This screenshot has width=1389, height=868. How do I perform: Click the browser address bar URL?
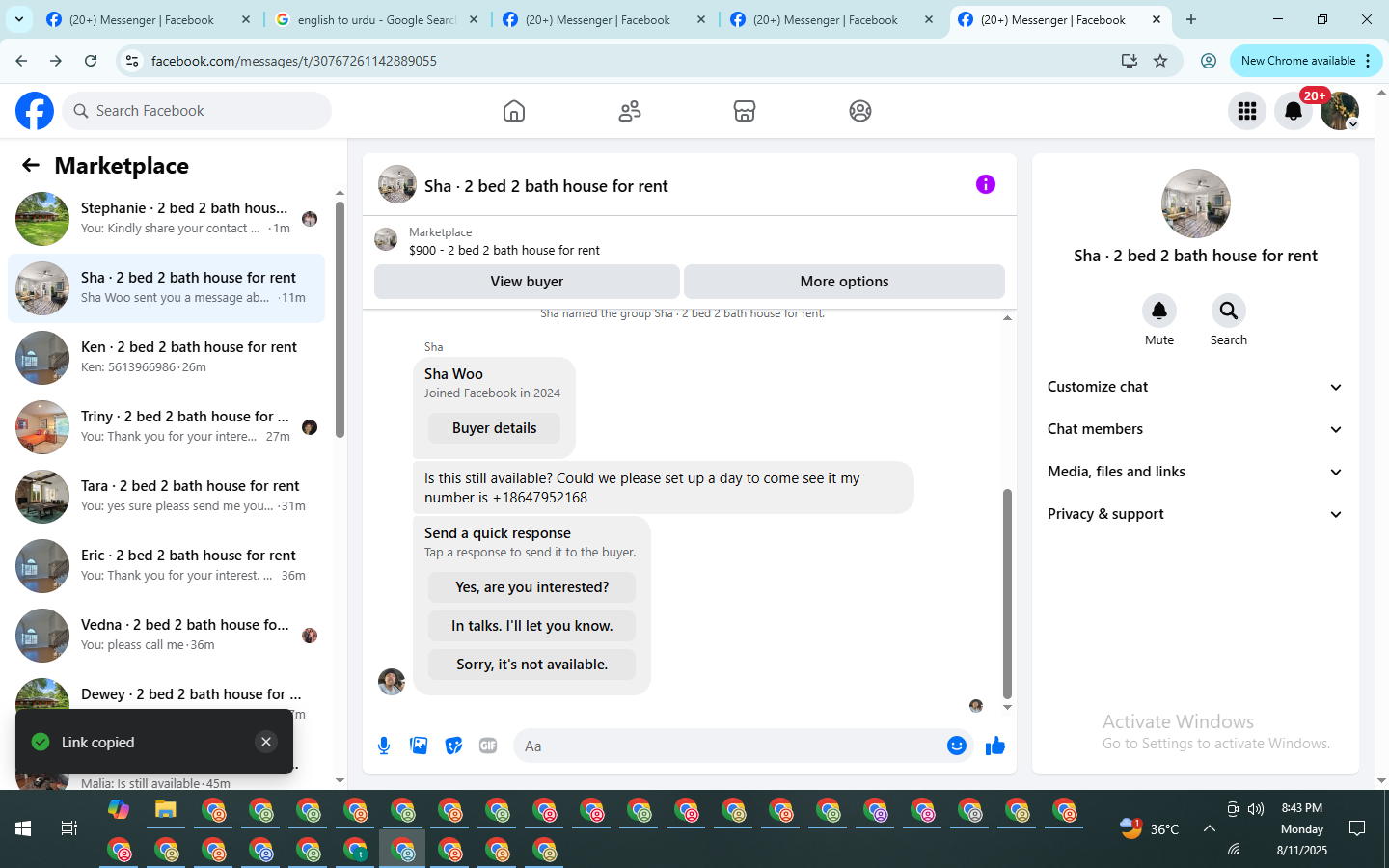[x=293, y=61]
